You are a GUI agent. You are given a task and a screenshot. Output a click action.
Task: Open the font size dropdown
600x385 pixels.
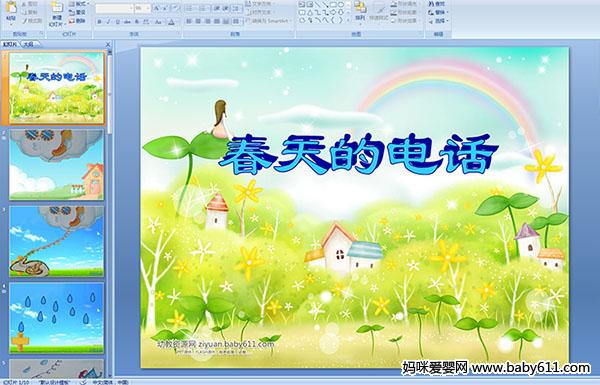pos(148,8)
